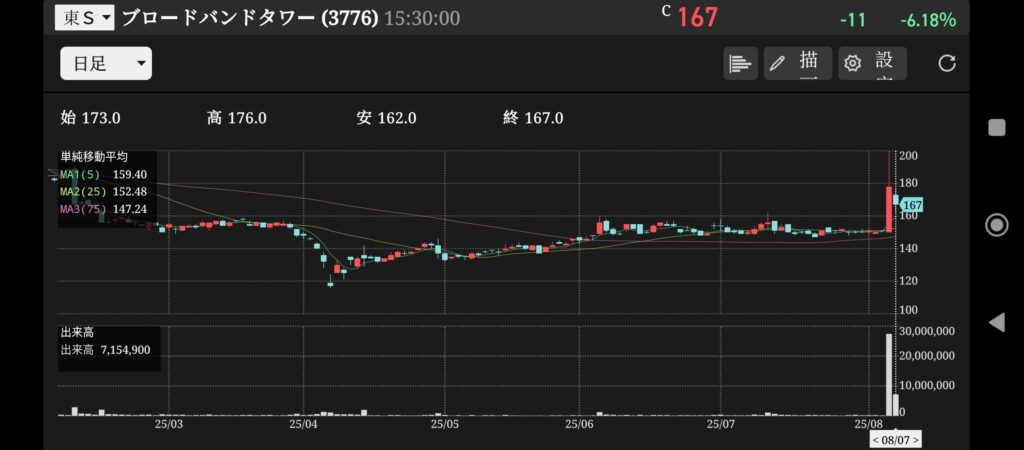Open the 描画 drawing pencil tool
The image size is (1024, 450).
(x=798, y=63)
